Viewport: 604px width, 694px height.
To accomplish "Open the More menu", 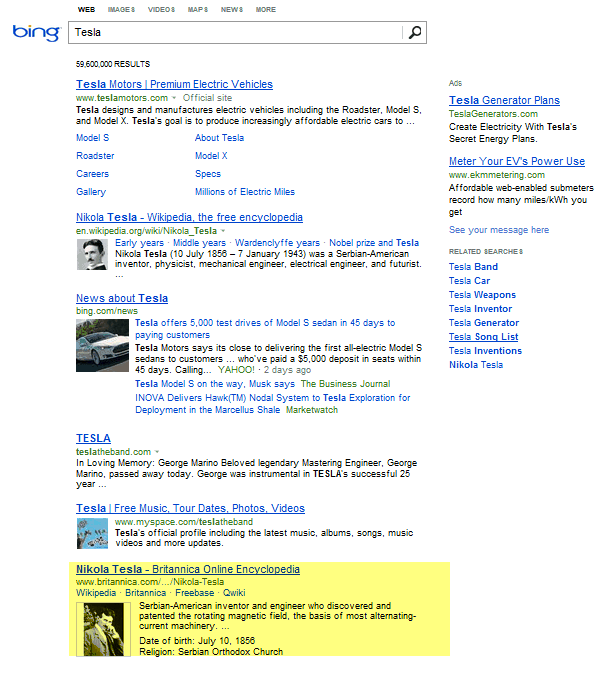I will [x=265, y=9].
